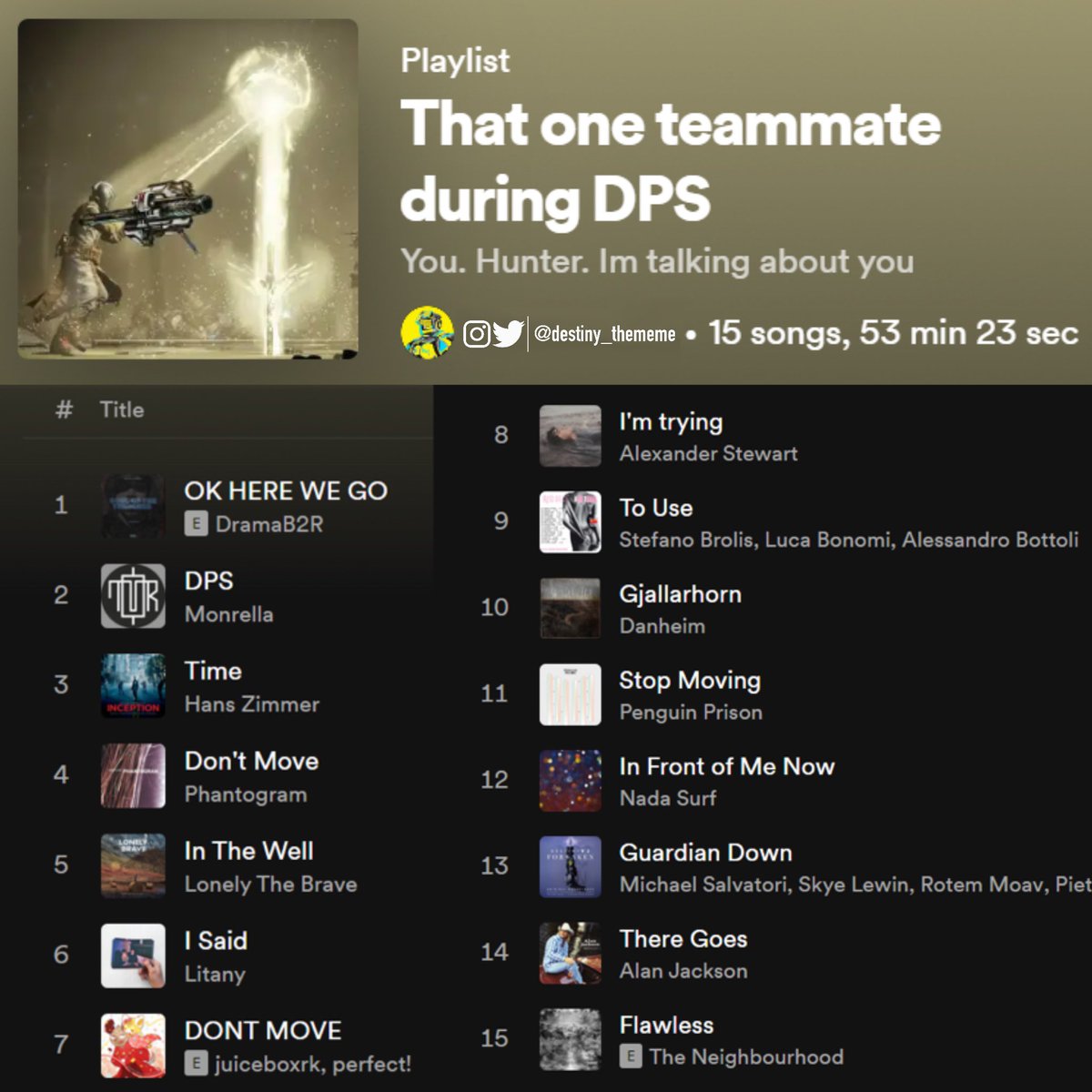1092x1092 pixels.
Task: Click '15 songs, 53 min 23 sec' text
Action: coord(894,333)
